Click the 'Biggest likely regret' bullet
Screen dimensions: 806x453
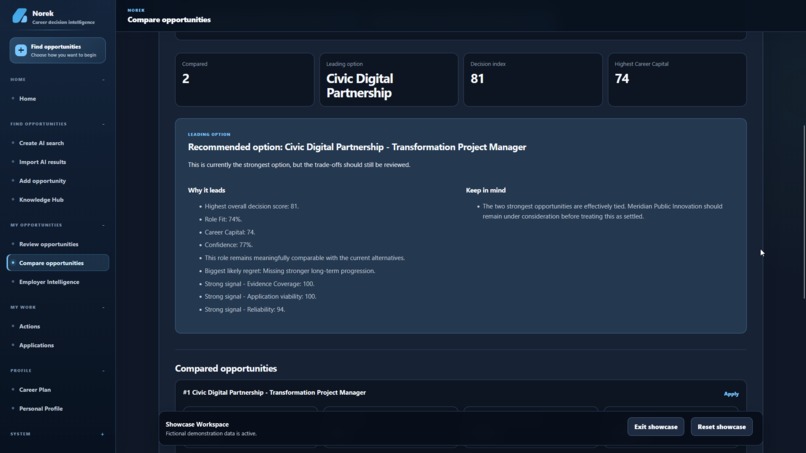pyautogui.click(x=290, y=271)
